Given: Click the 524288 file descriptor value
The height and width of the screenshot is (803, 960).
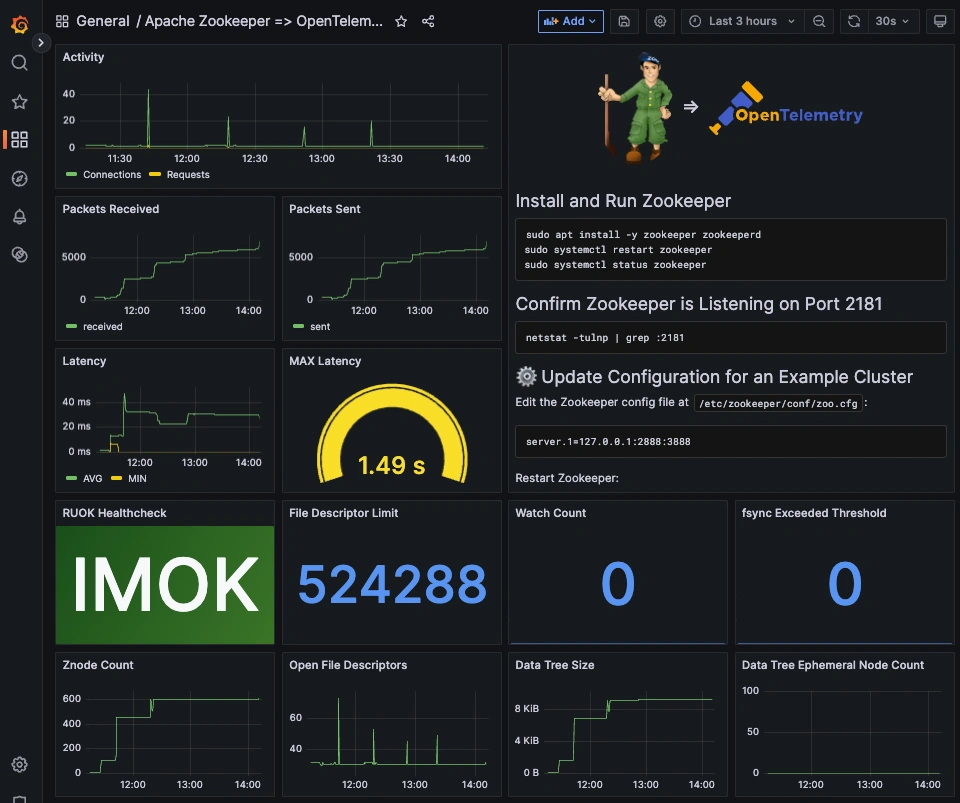Looking at the screenshot, I should point(392,584).
